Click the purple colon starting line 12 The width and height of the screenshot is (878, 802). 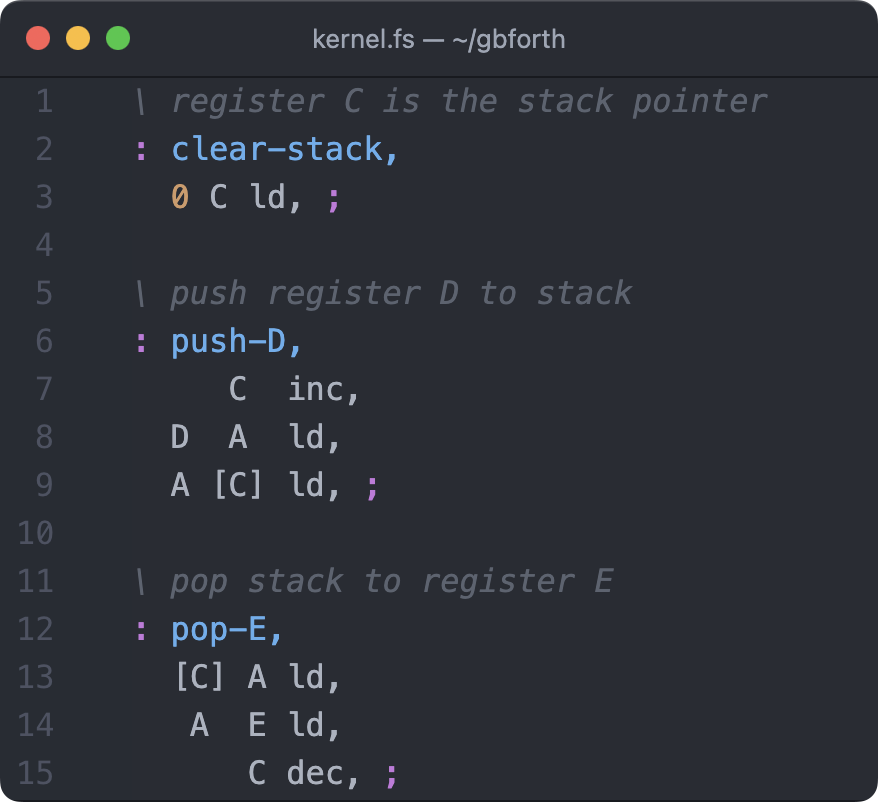tap(141, 629)
